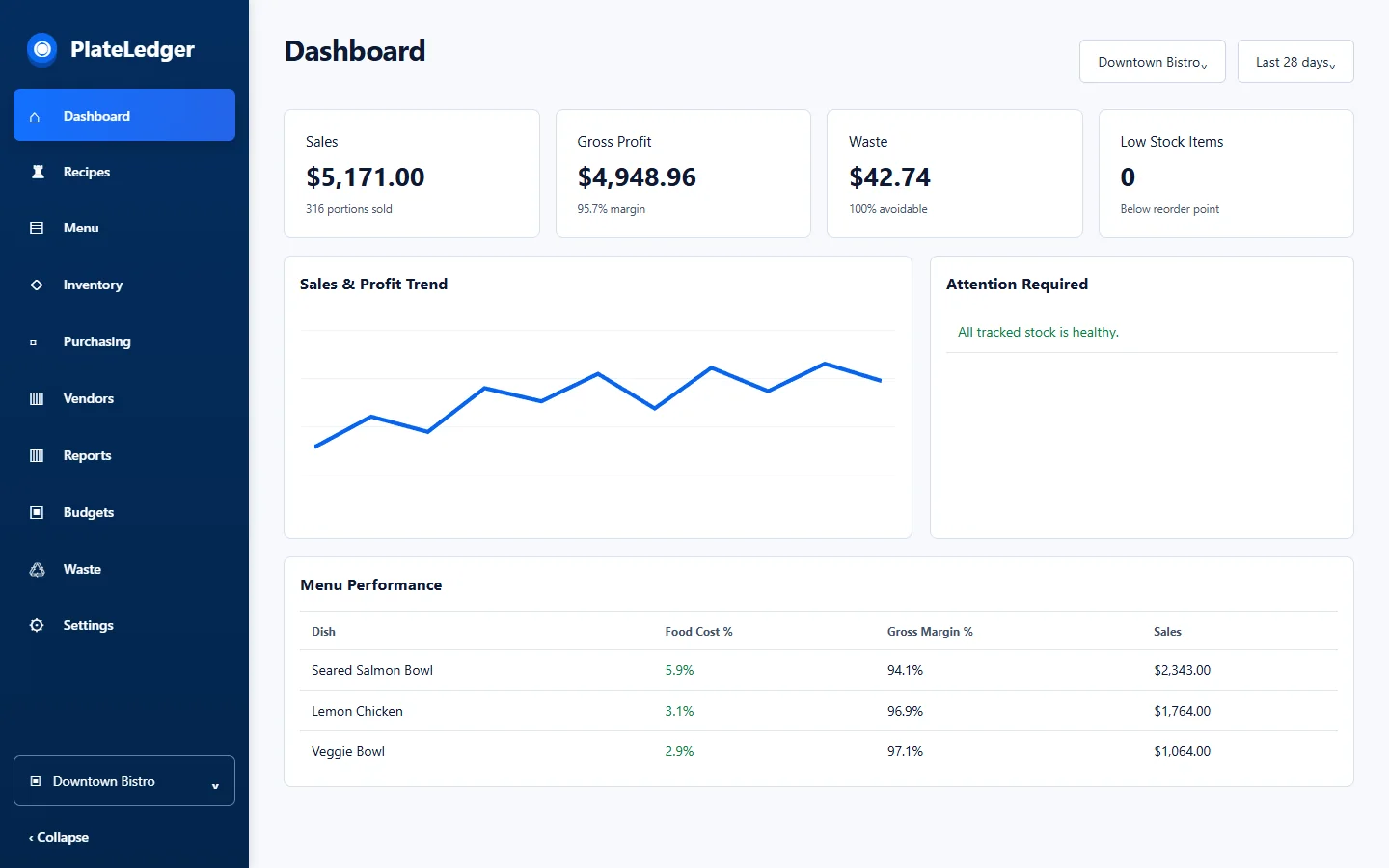This screenshot has width=1389, height=868.
Task: Click the Menu Performance heading
Action: [x=371, y=585]
